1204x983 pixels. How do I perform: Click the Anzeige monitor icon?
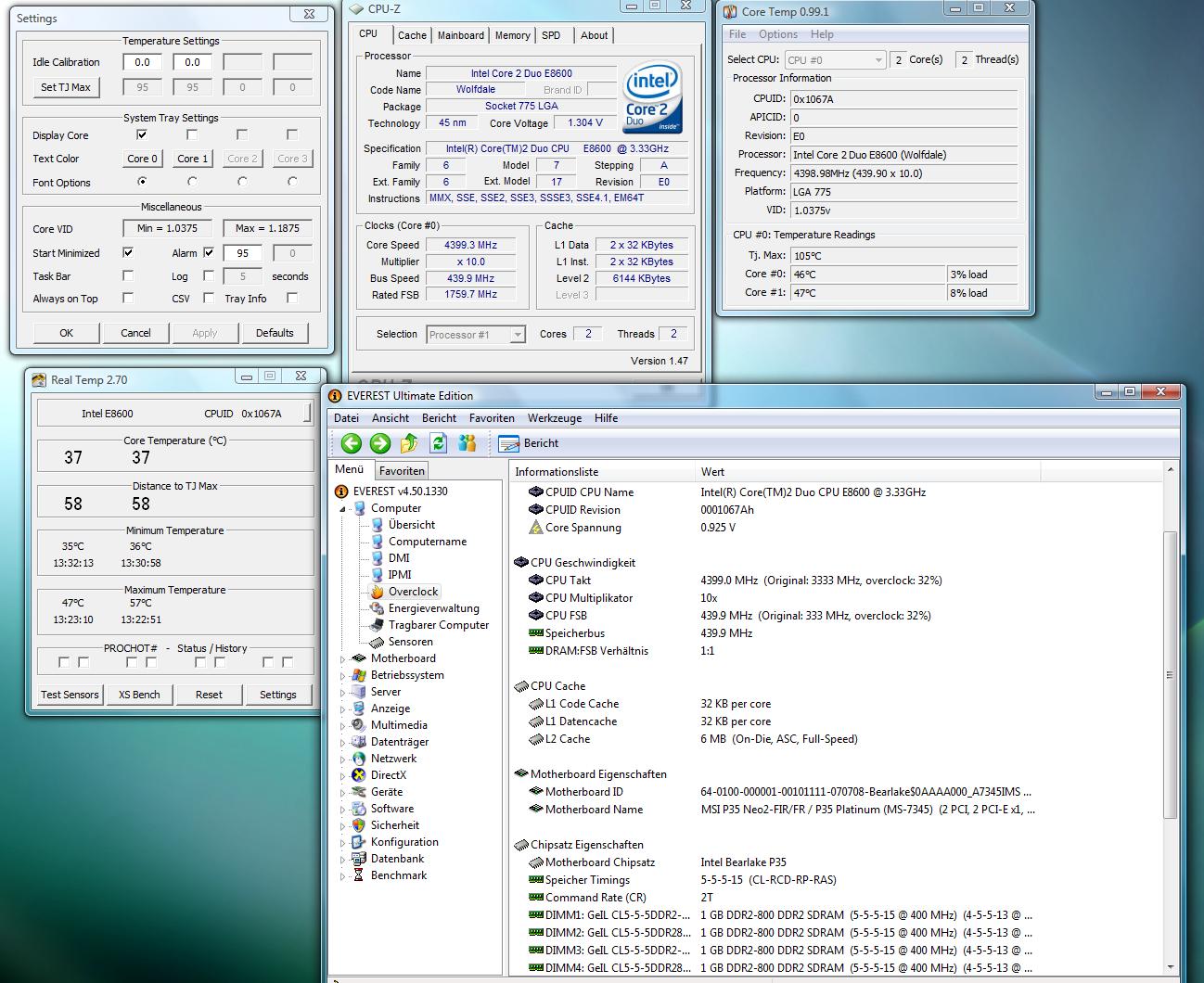[x=359, y=709]
